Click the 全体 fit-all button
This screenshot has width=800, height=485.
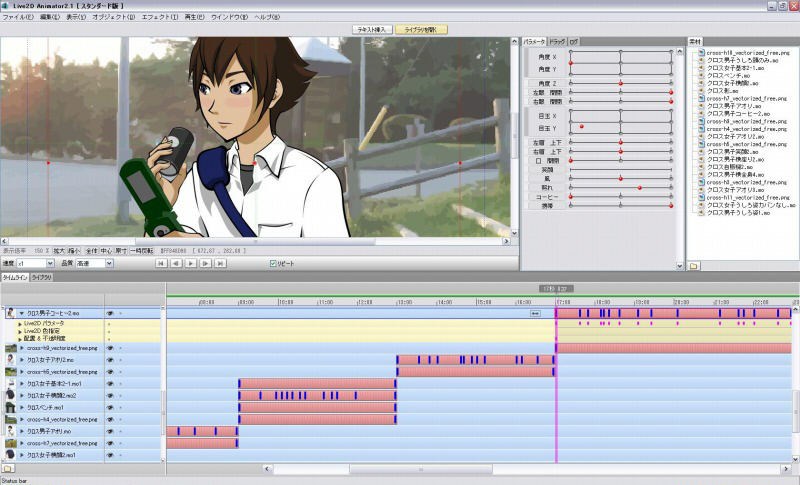tap(91, 251)
